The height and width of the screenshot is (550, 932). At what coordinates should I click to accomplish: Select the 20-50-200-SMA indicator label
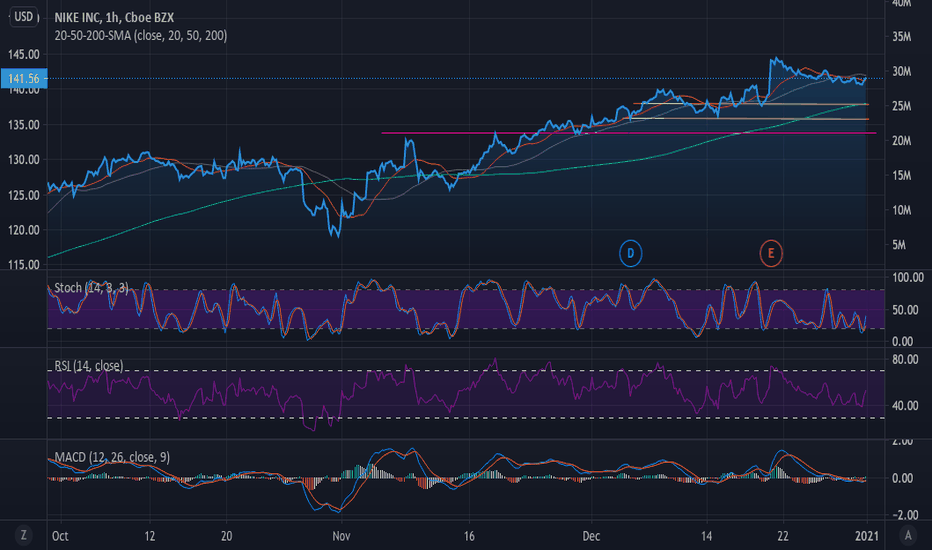tap(141, 36)
